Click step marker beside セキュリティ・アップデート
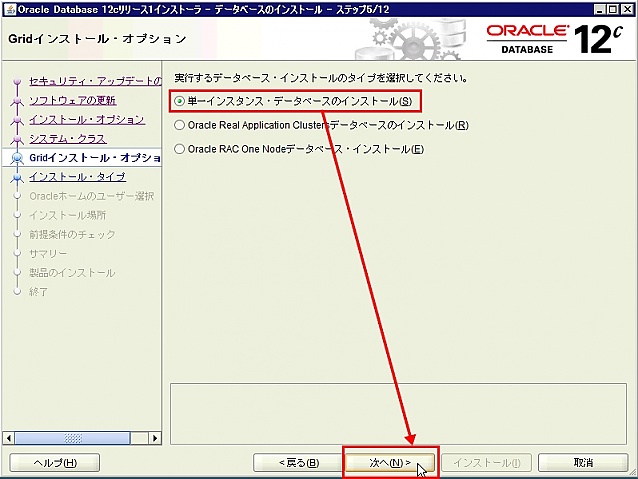Screen dimensions: 638x479 (17, 81)
